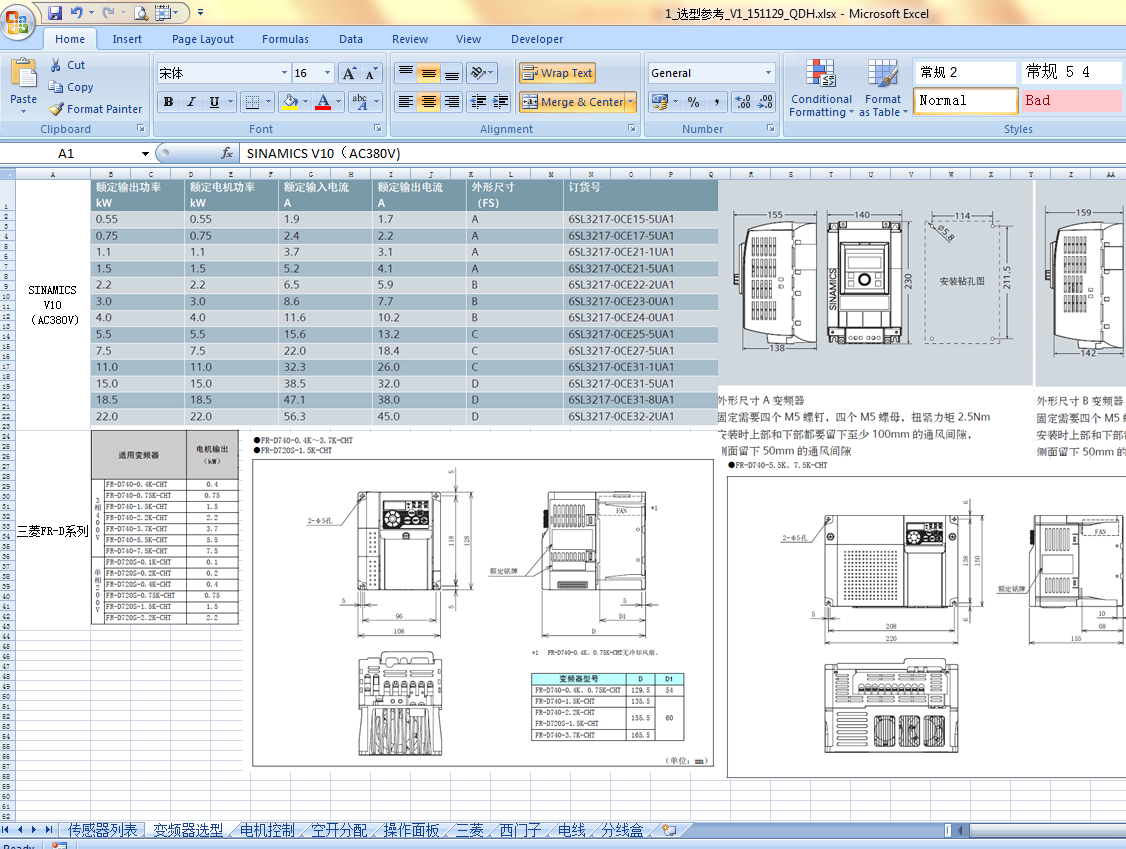Viewport: 1126px width, 849px height.
Task: Toggle Align Text Left
Action: pos(406,102)
